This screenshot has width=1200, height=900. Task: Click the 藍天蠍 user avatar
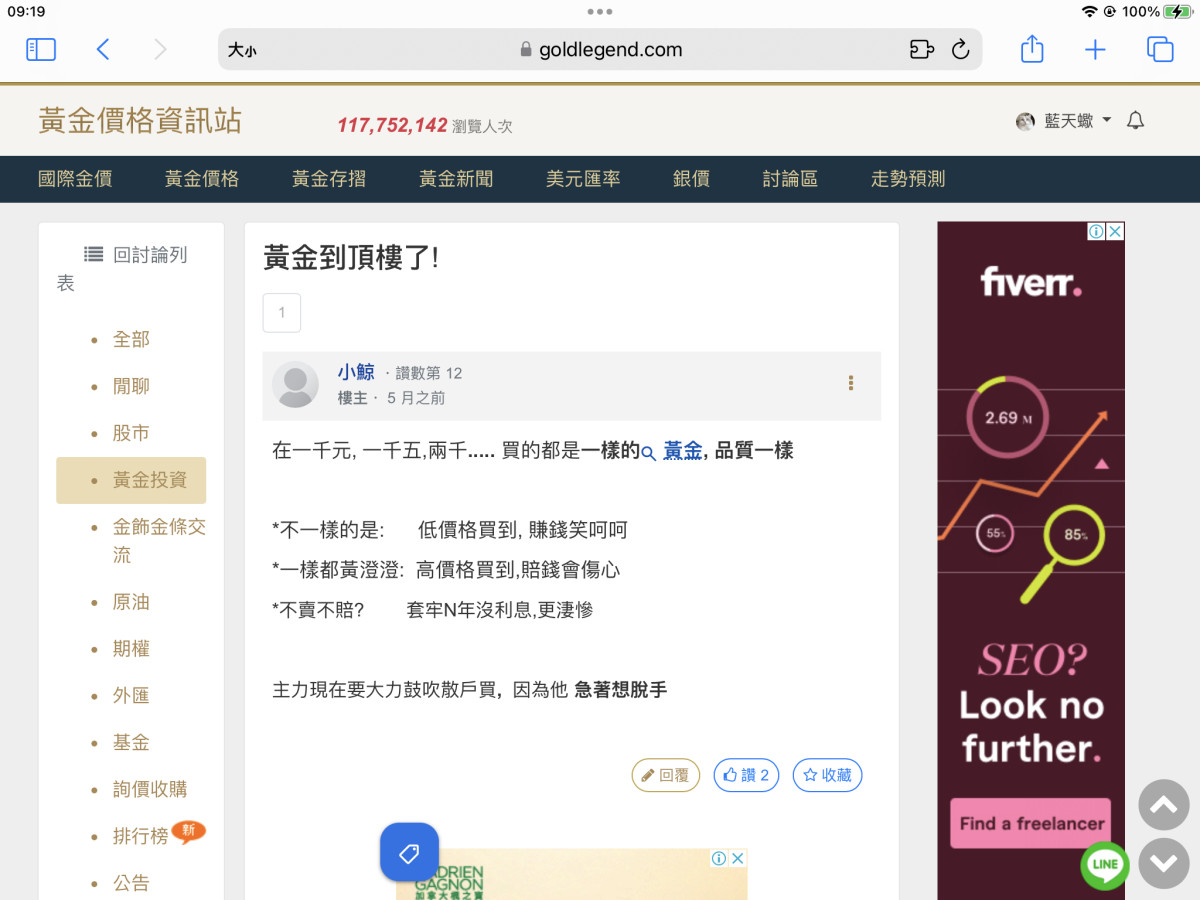(x=1025, y=121)
